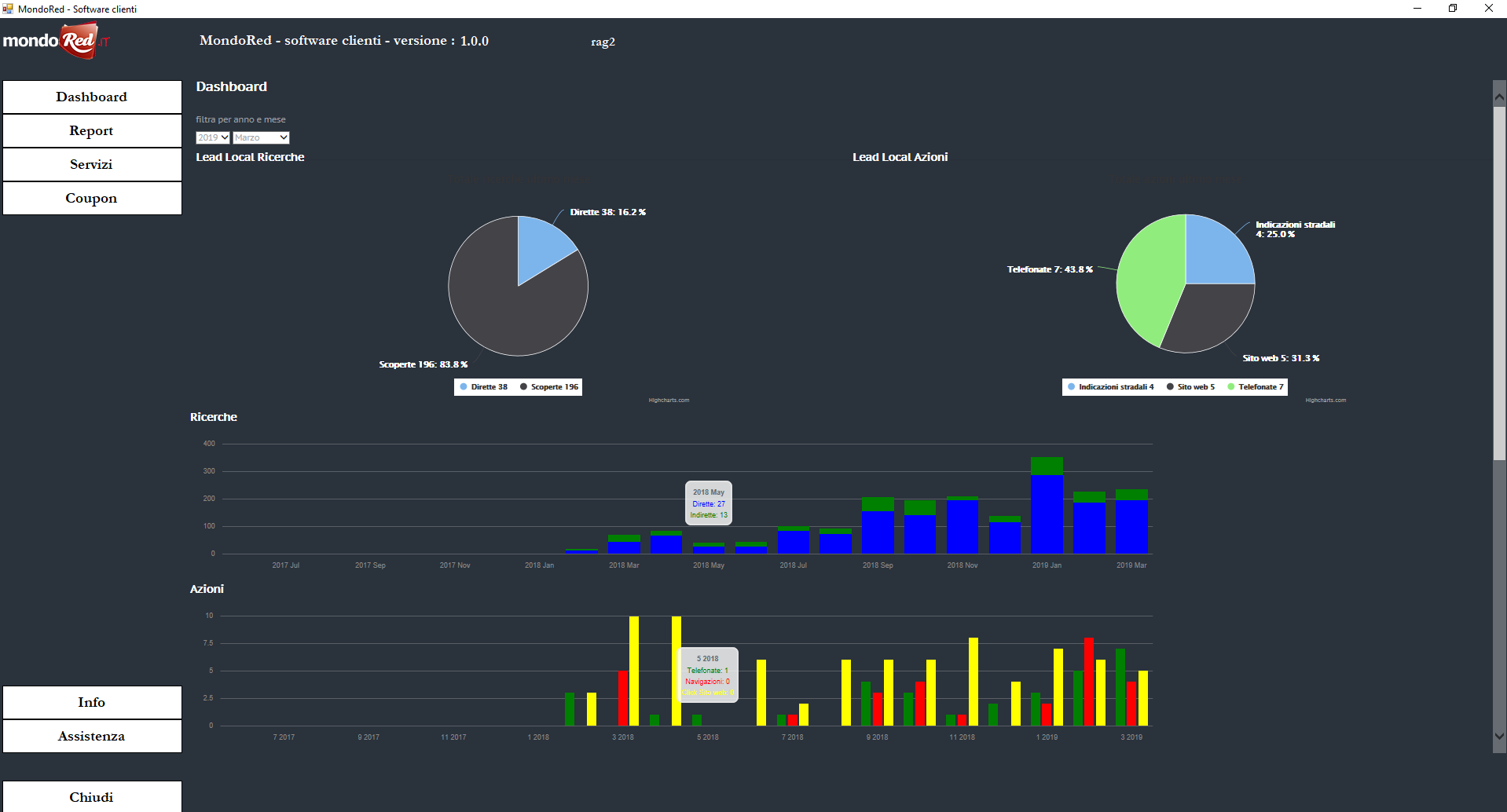Open the Servizi section
The height and width of the screenshot is (812, 1507).
point(92,165)
